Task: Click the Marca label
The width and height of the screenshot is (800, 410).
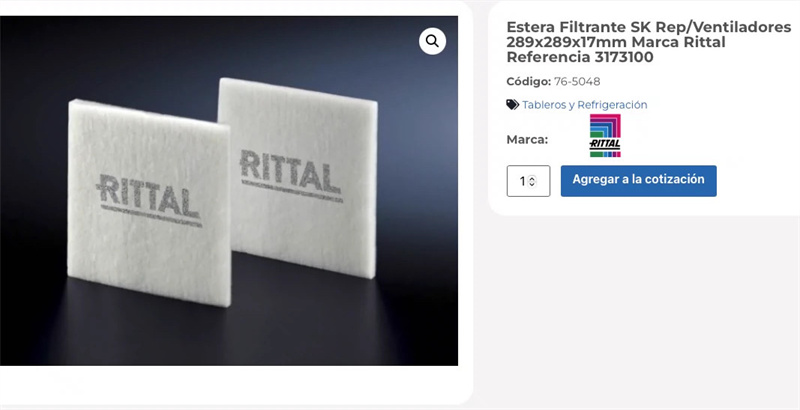Action: click(527, 140)
